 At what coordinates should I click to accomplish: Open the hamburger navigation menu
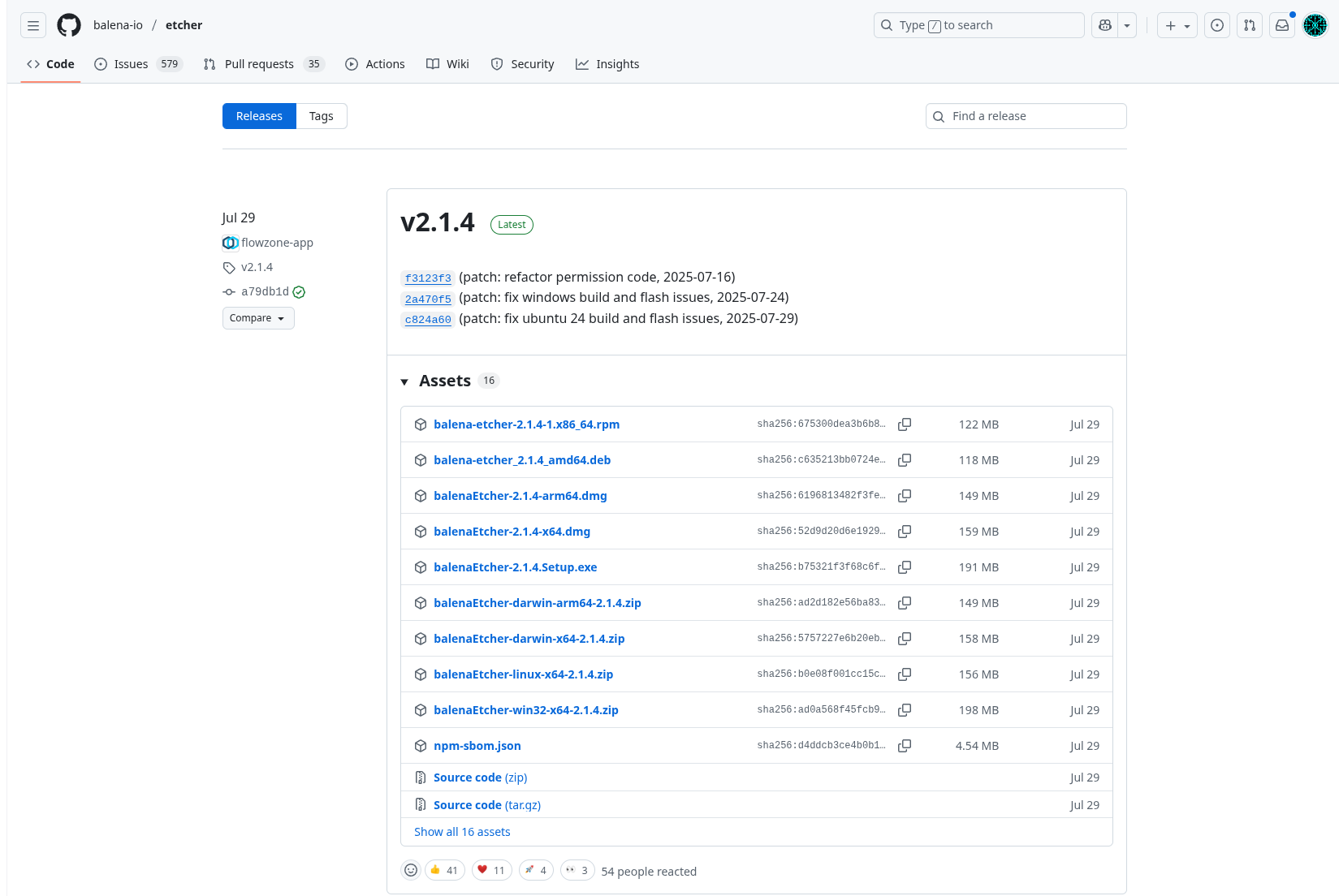pos(33,25)
